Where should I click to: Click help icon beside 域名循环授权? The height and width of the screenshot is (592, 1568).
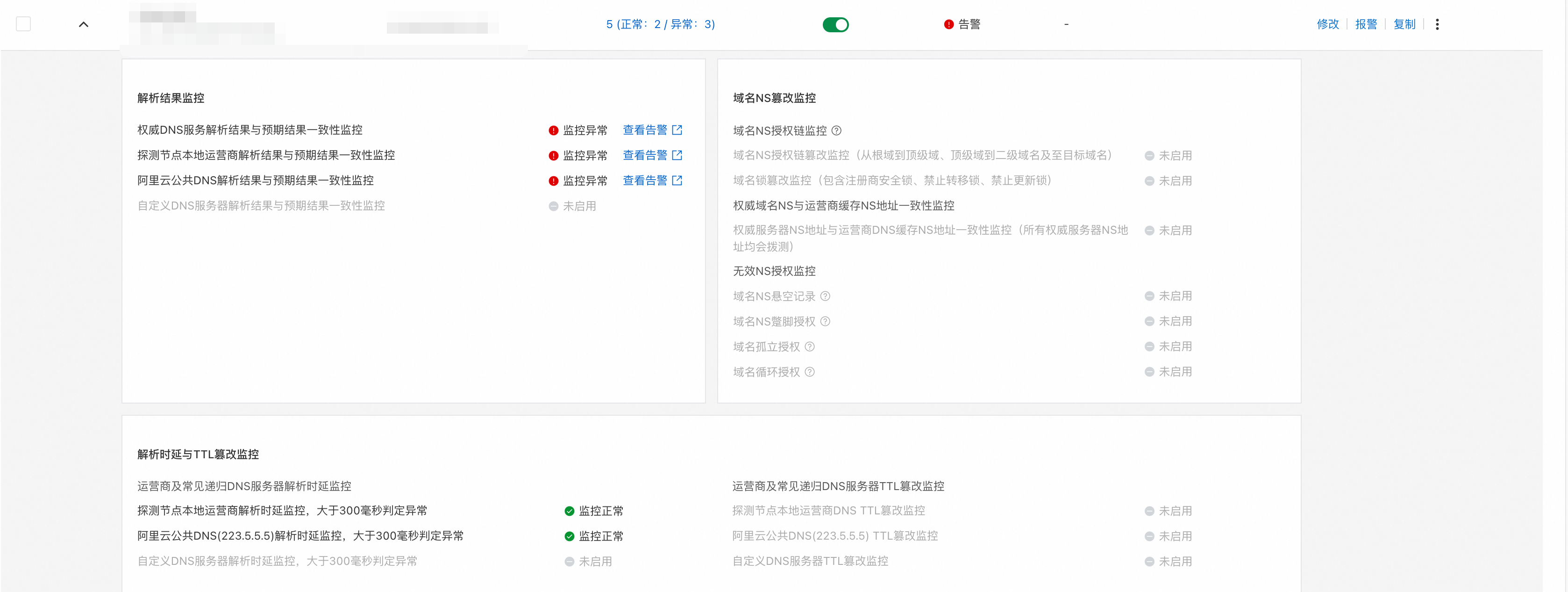point(810,372)
